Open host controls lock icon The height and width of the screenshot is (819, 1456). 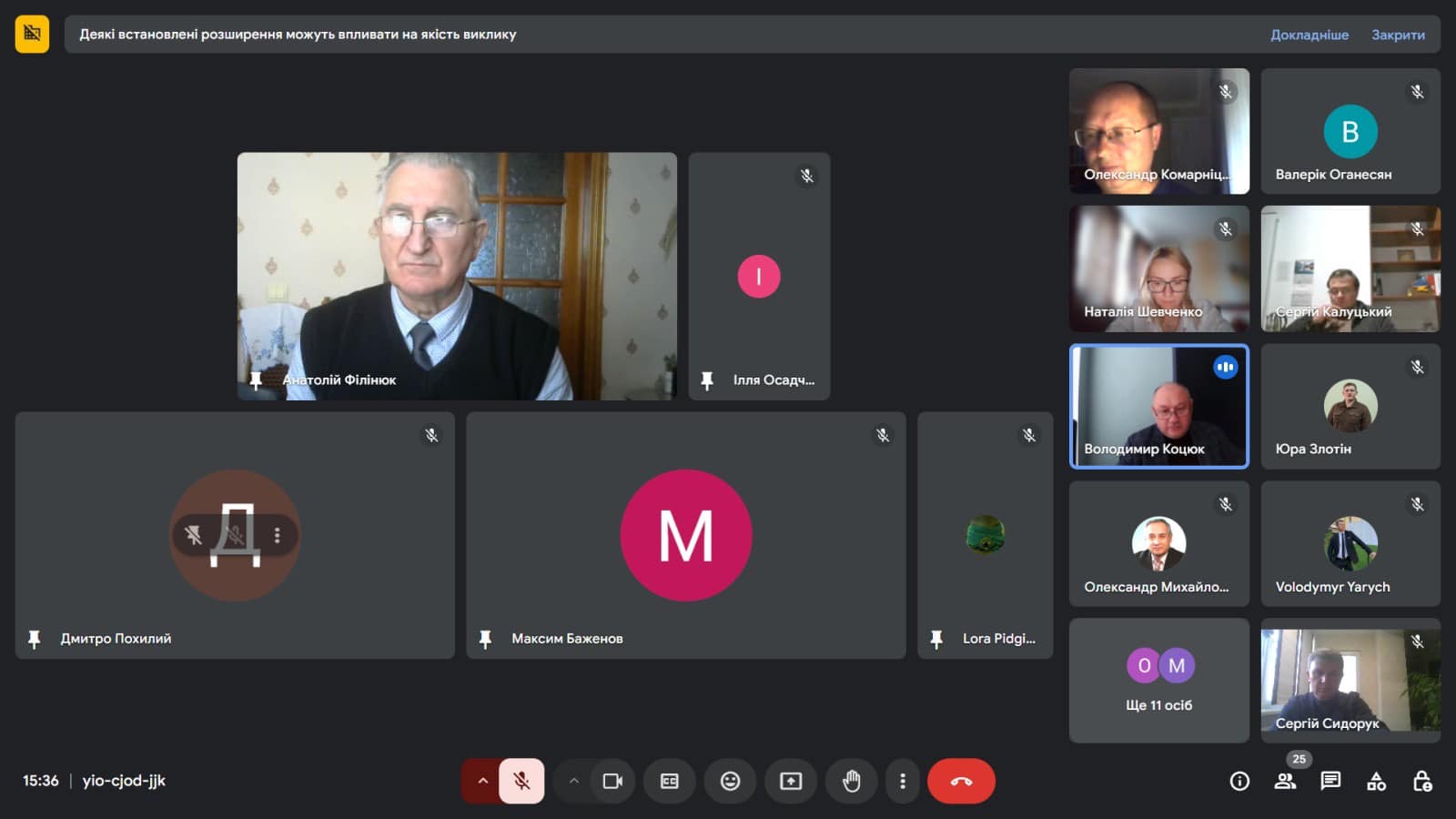click(x=1421, y=781)
